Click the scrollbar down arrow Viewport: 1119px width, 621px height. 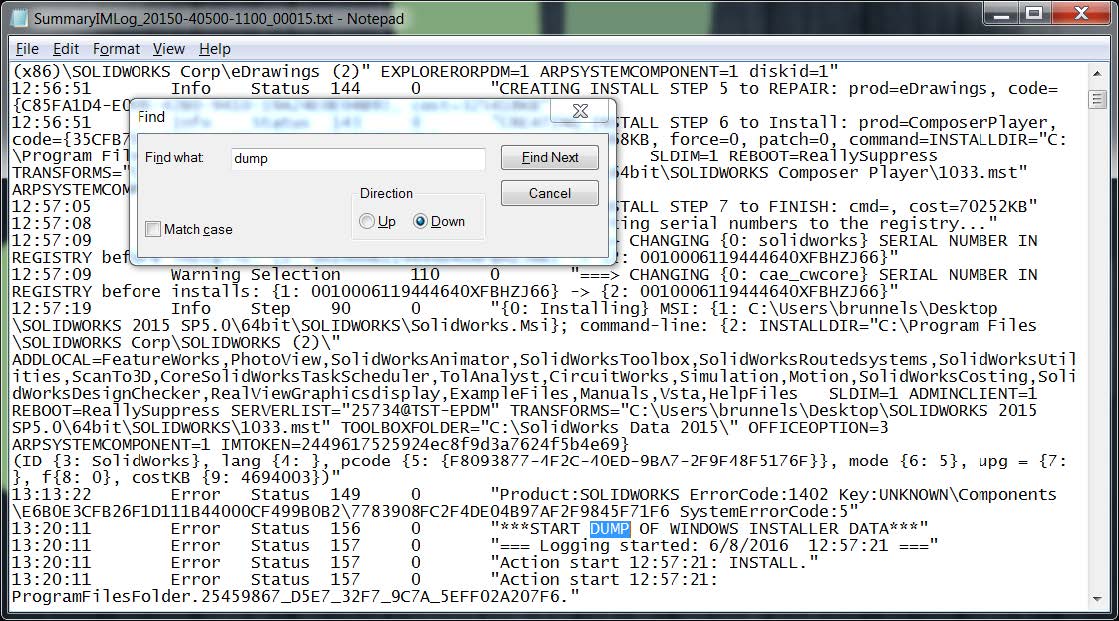pos(1097,599)
